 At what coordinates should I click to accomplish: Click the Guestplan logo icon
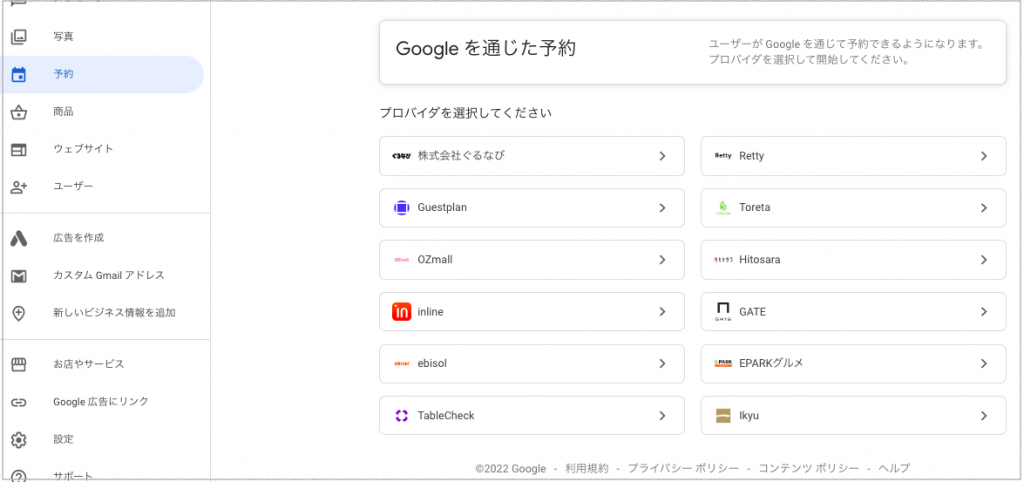tap(401, 208)
